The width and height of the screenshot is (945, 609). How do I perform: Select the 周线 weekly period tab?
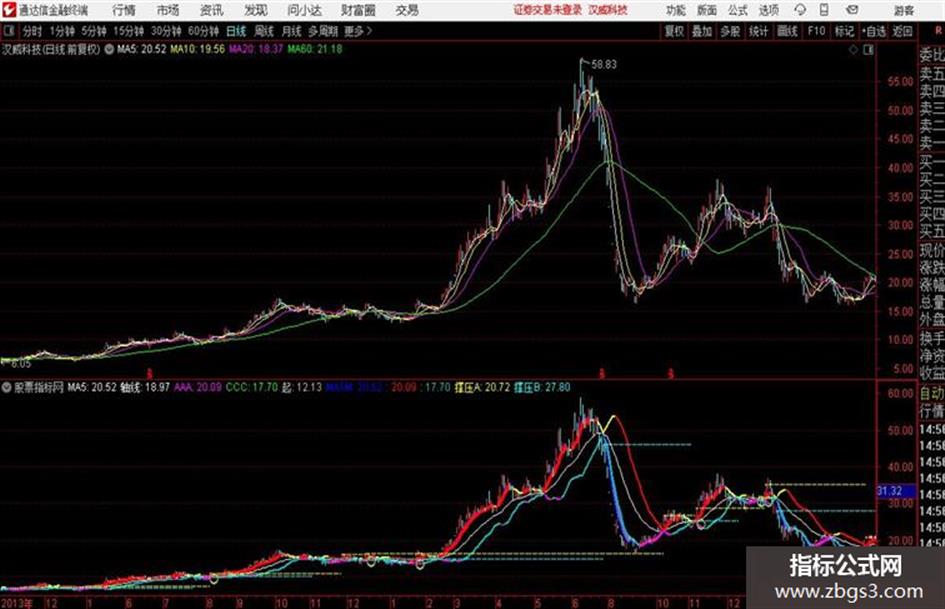click(x=264, y=31)
